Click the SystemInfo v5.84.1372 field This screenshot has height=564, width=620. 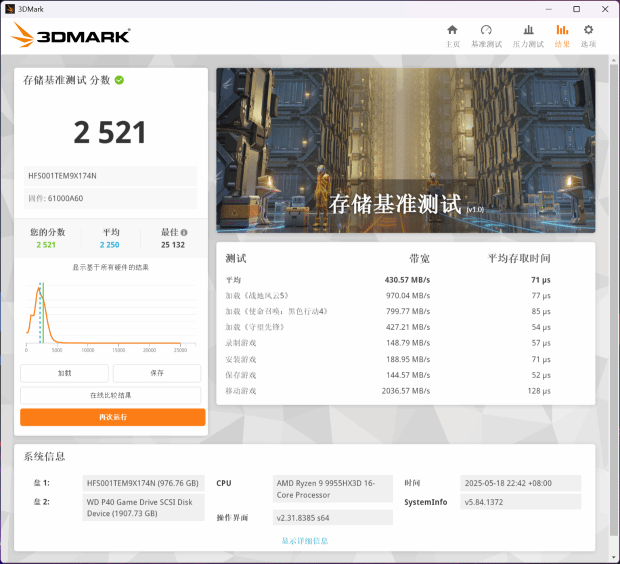(521, 502)
